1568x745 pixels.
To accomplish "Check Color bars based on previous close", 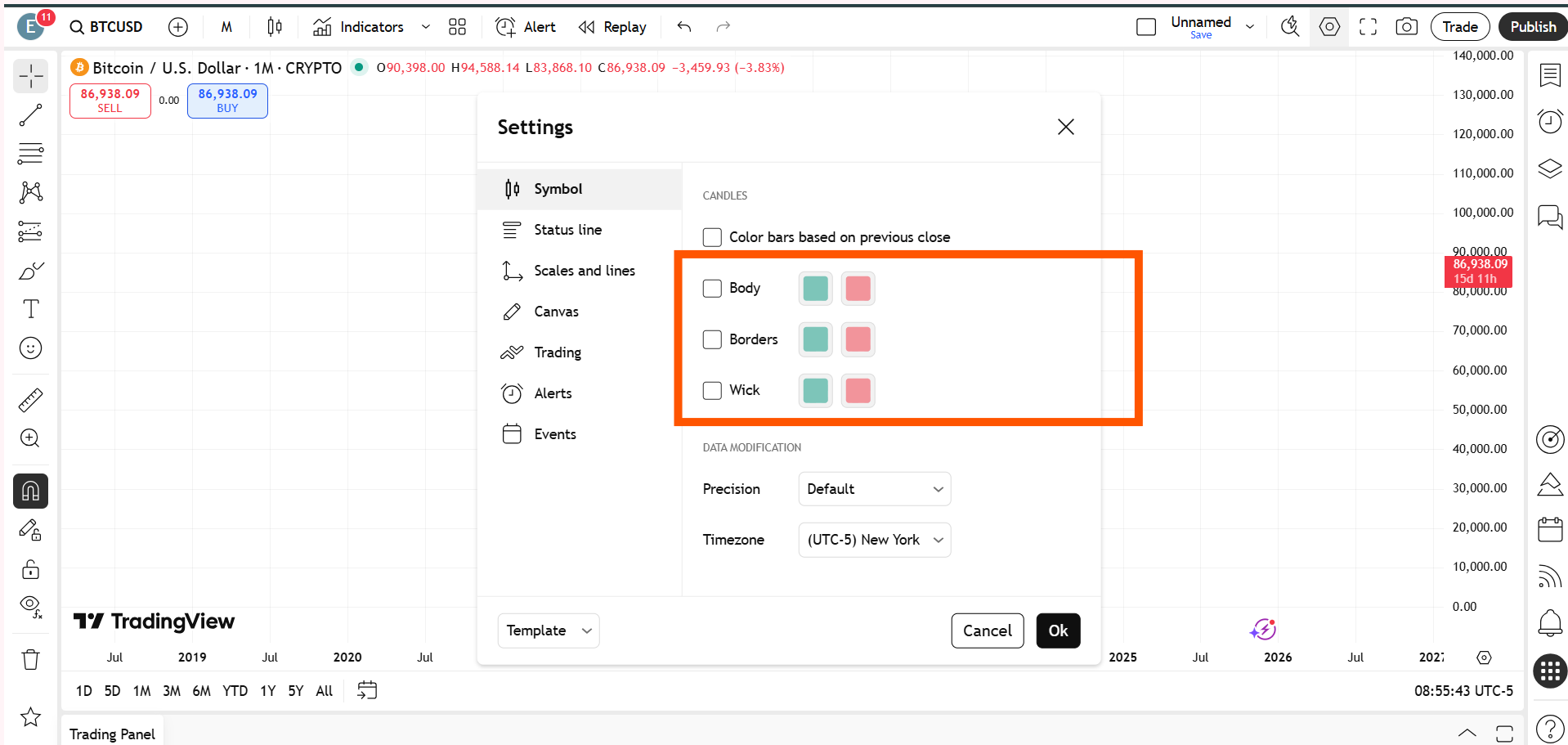I will 712,237.
